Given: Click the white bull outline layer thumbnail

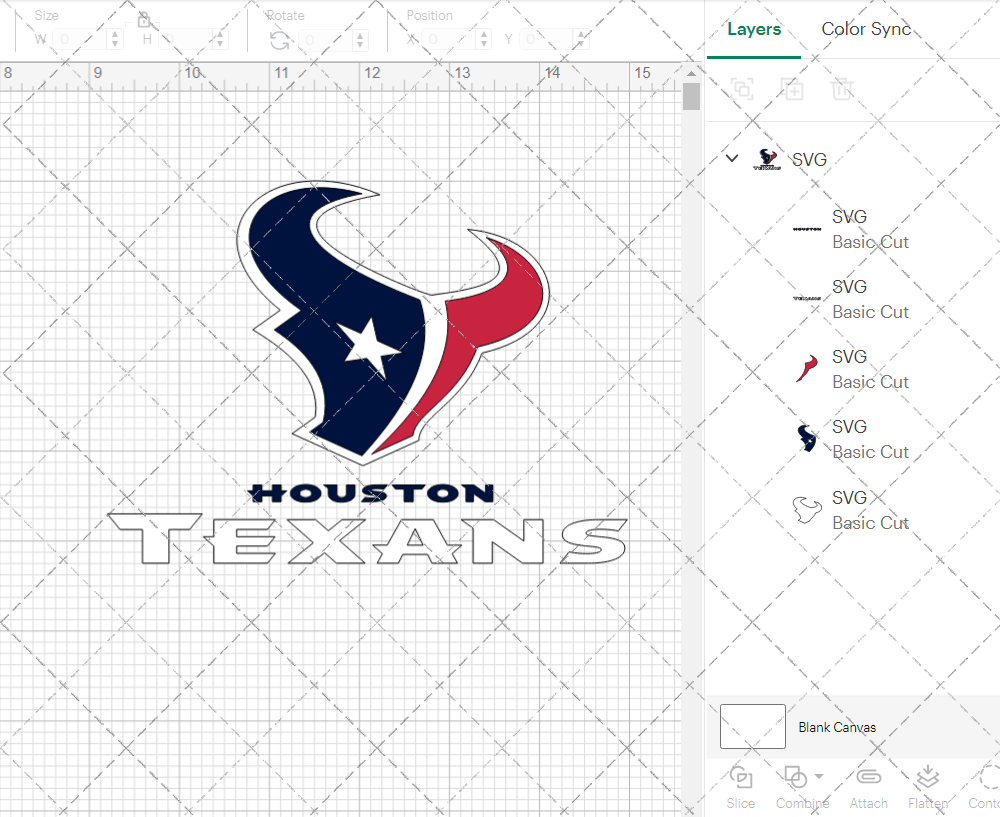Looking at the screenshot, I should click(807, 510).
